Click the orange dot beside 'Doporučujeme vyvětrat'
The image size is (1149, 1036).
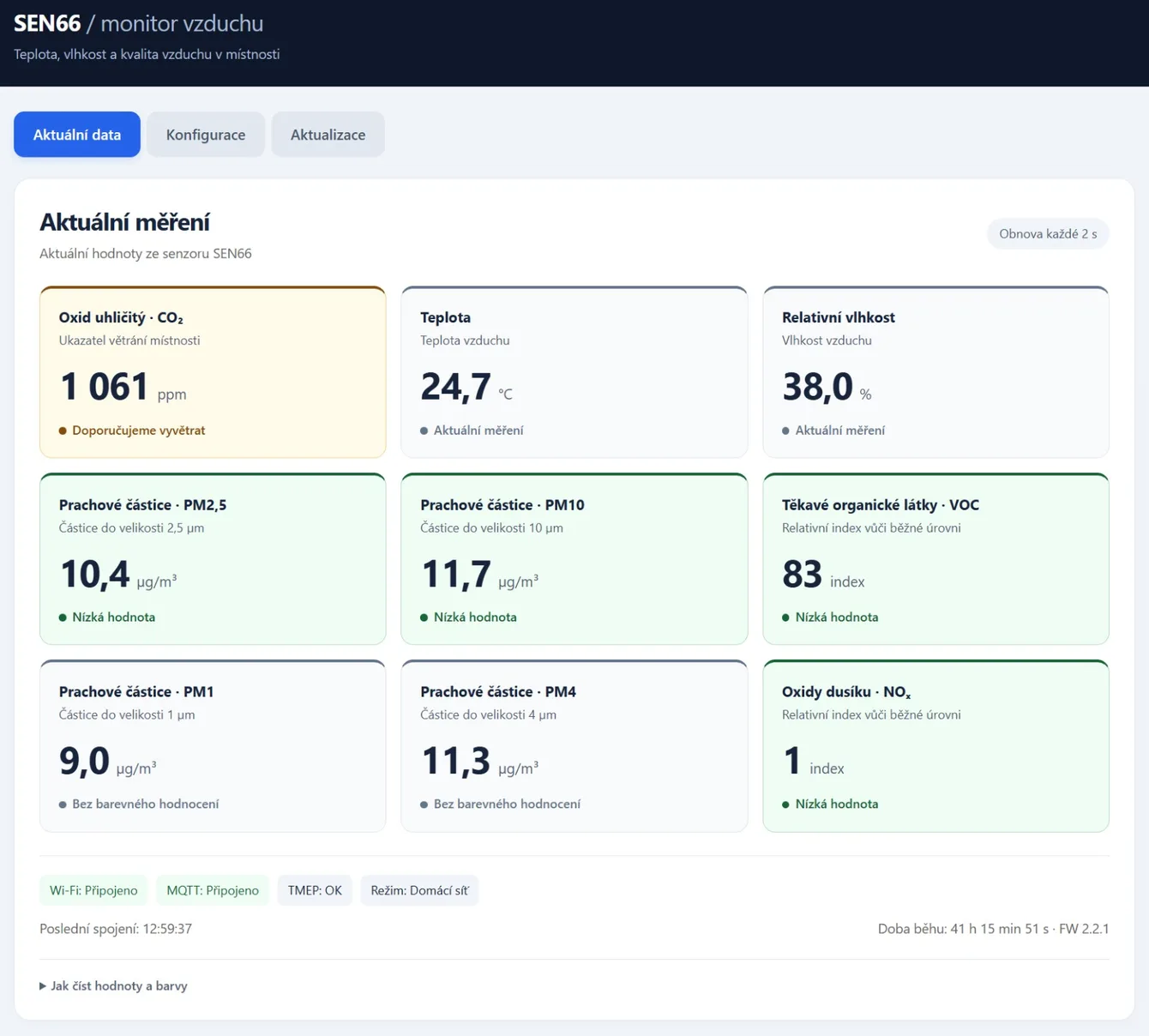pyautogui.click(x=63, y=431)
